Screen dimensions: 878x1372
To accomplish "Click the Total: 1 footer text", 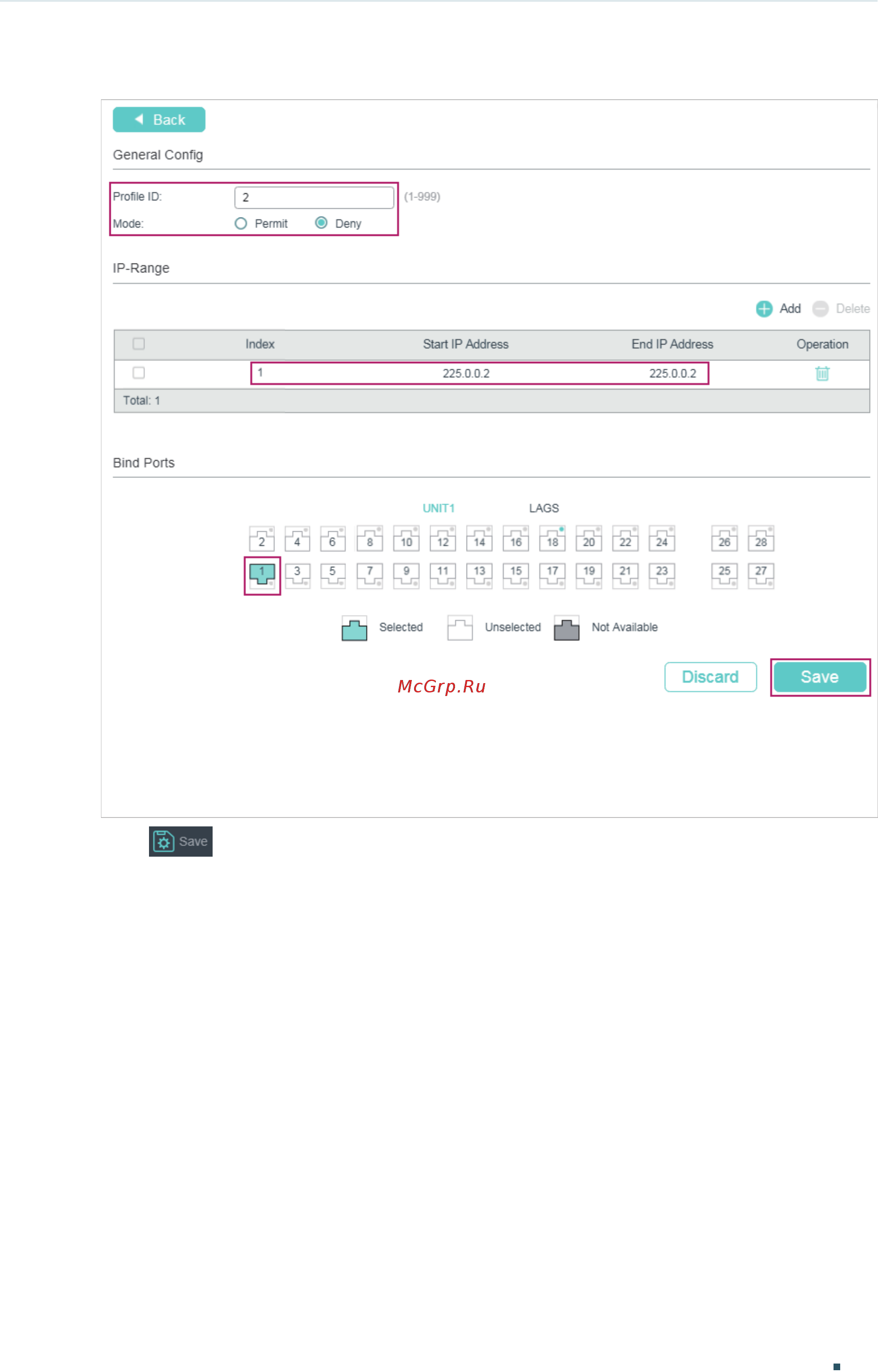I will (141, 401).
